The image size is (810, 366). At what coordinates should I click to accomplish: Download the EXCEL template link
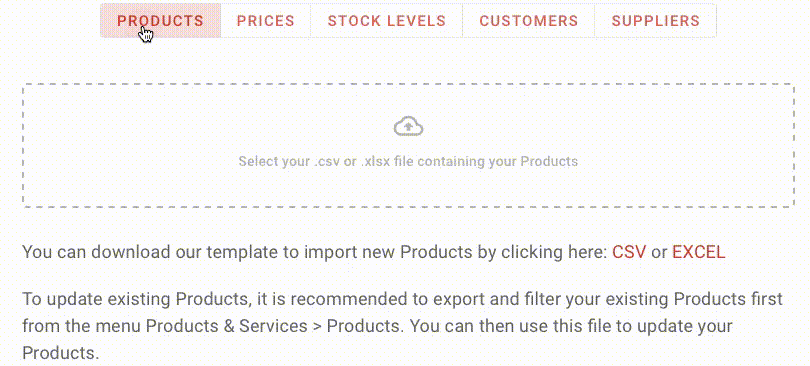click(698, 252)
